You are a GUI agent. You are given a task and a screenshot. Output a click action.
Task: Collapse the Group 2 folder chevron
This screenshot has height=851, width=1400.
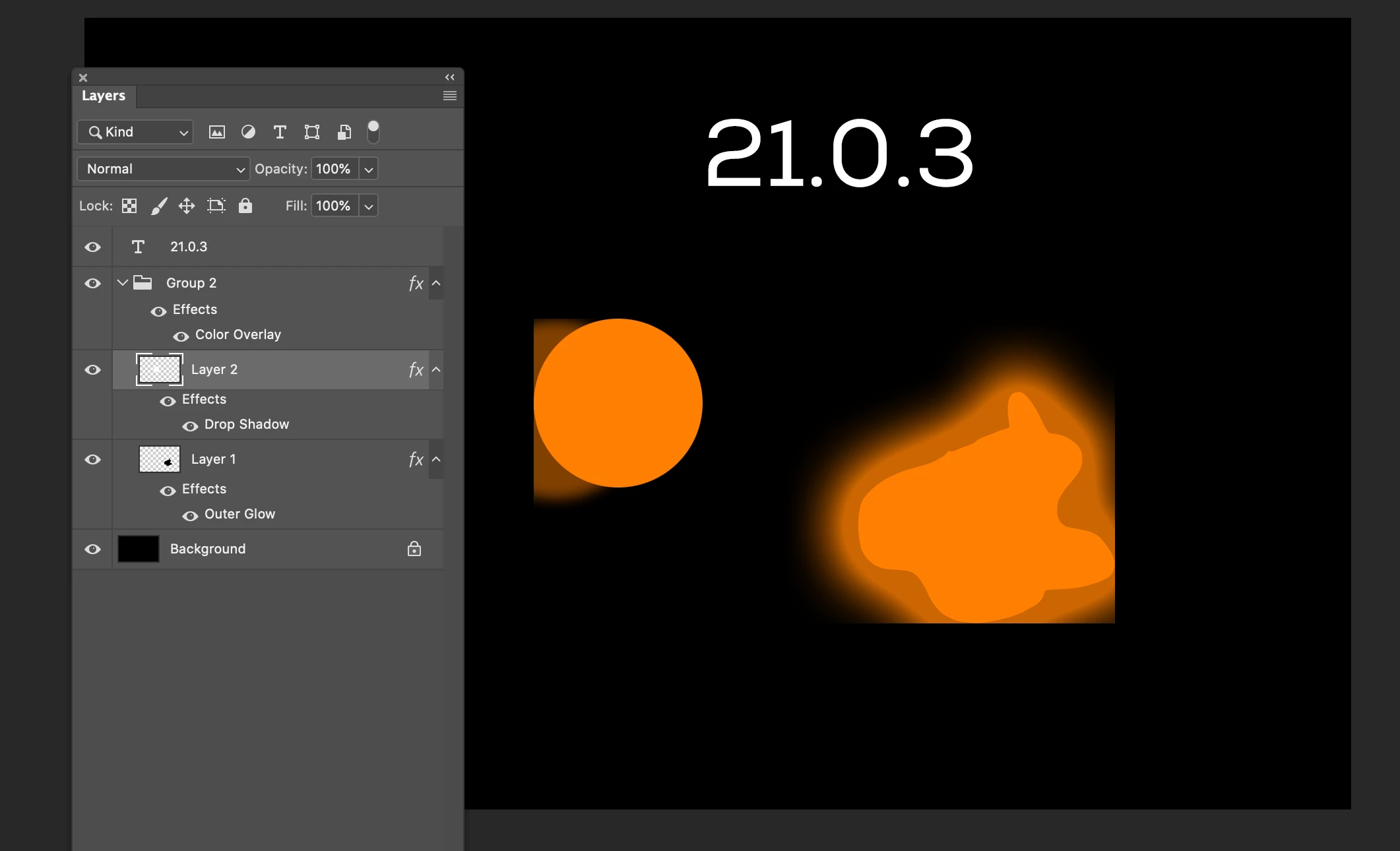pos(123,283)
